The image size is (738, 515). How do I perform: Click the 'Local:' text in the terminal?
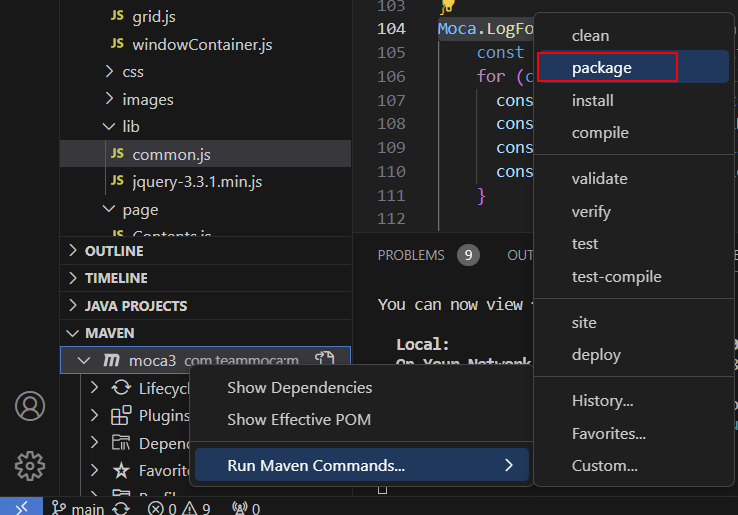(x=423, y=344)
